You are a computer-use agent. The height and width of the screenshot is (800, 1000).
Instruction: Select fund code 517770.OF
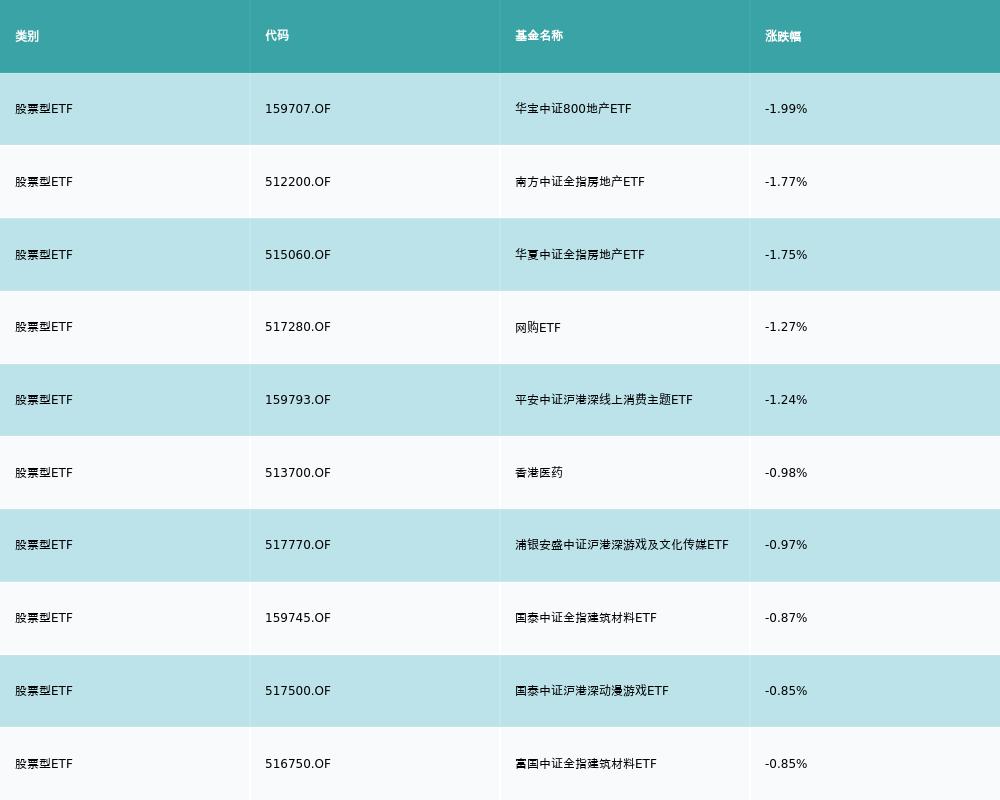click(x=297, y=545)
